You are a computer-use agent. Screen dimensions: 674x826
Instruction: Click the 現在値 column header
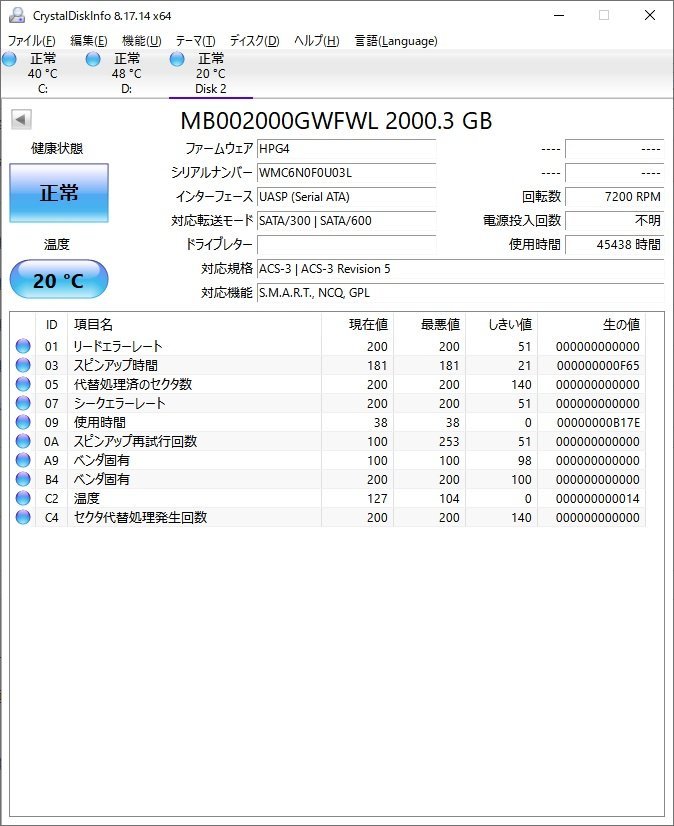(357, 324)
